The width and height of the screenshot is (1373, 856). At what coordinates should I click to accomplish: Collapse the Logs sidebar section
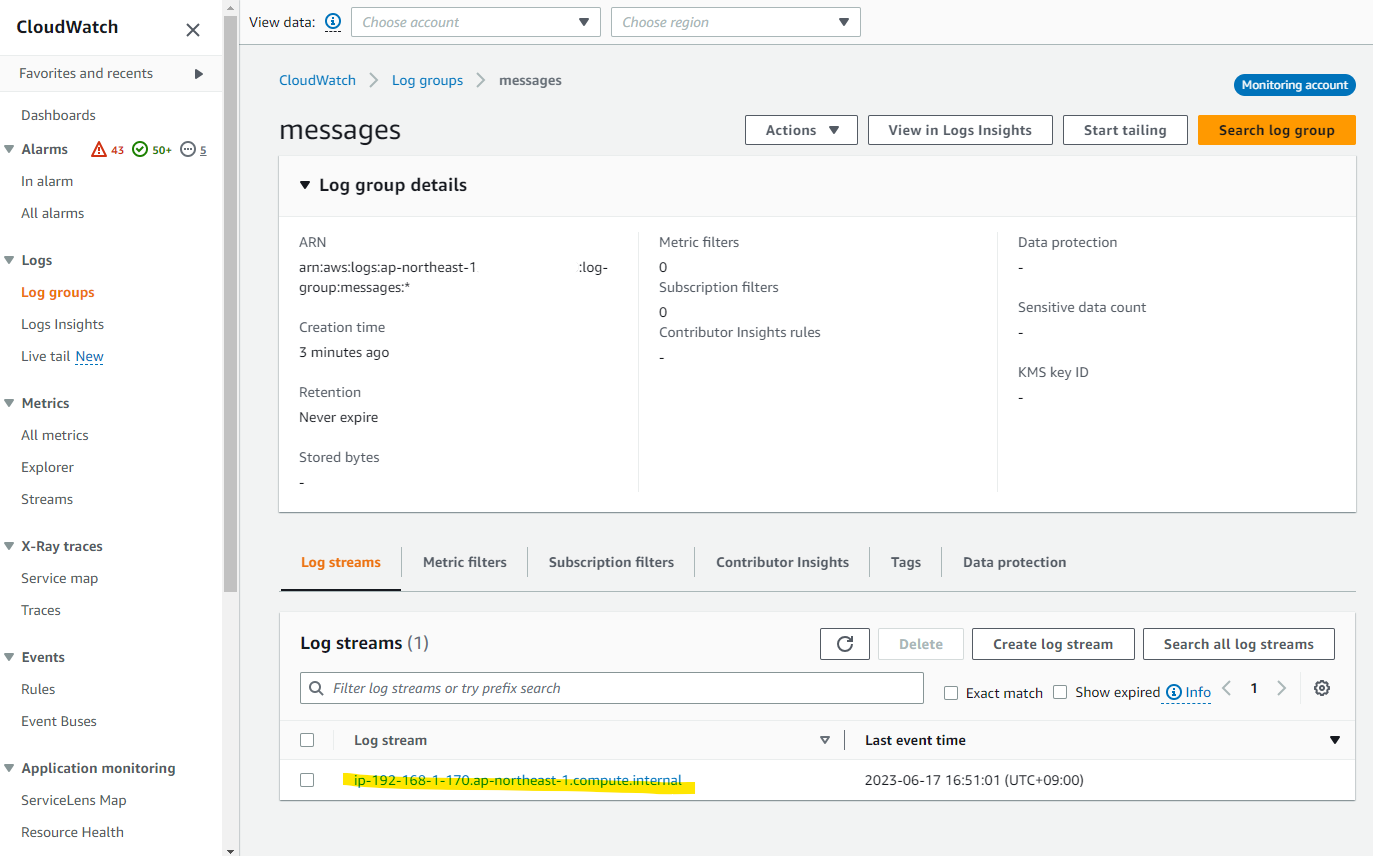tap(9, 260)
